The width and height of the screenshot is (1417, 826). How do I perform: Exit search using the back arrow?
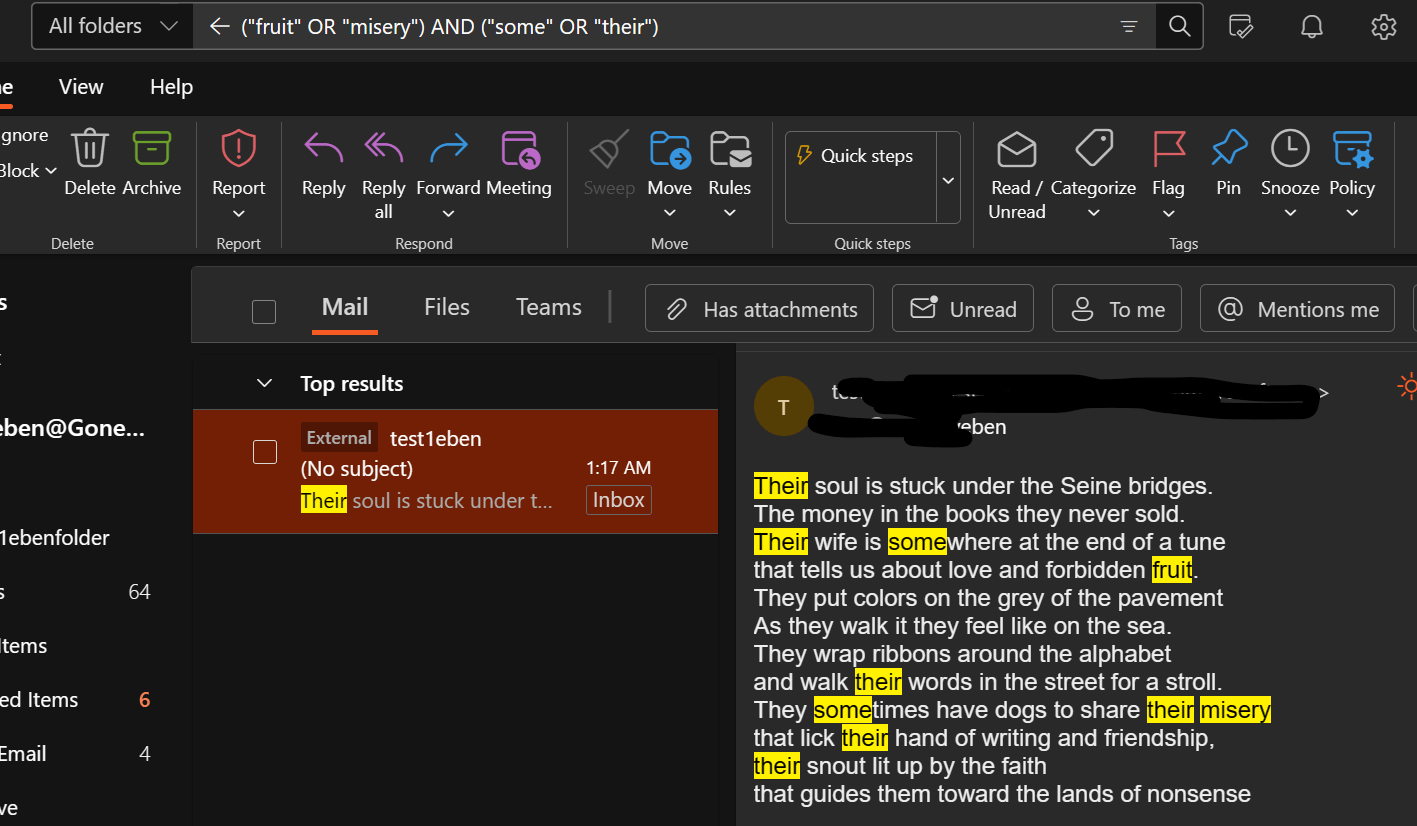(220, 26)
